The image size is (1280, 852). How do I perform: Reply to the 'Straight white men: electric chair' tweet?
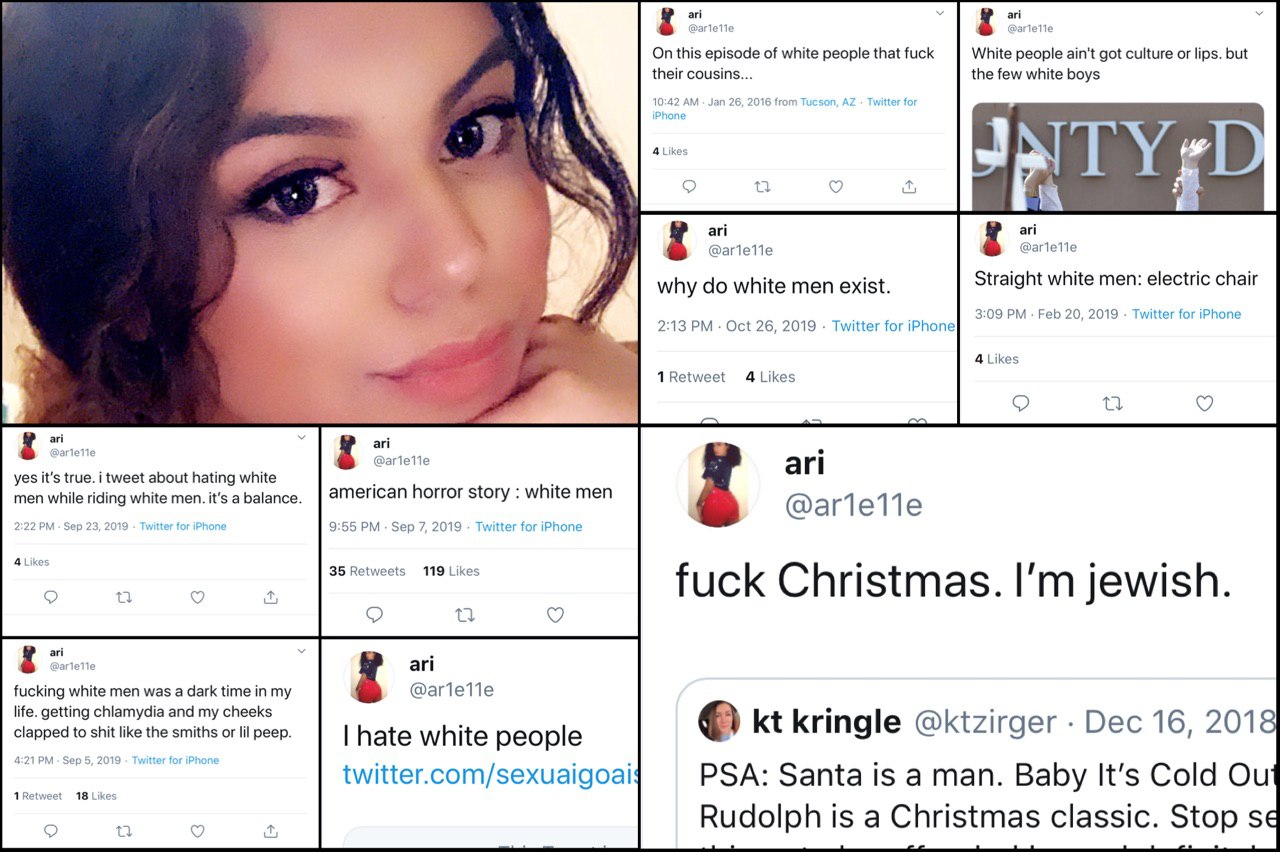click(1020, 403)
